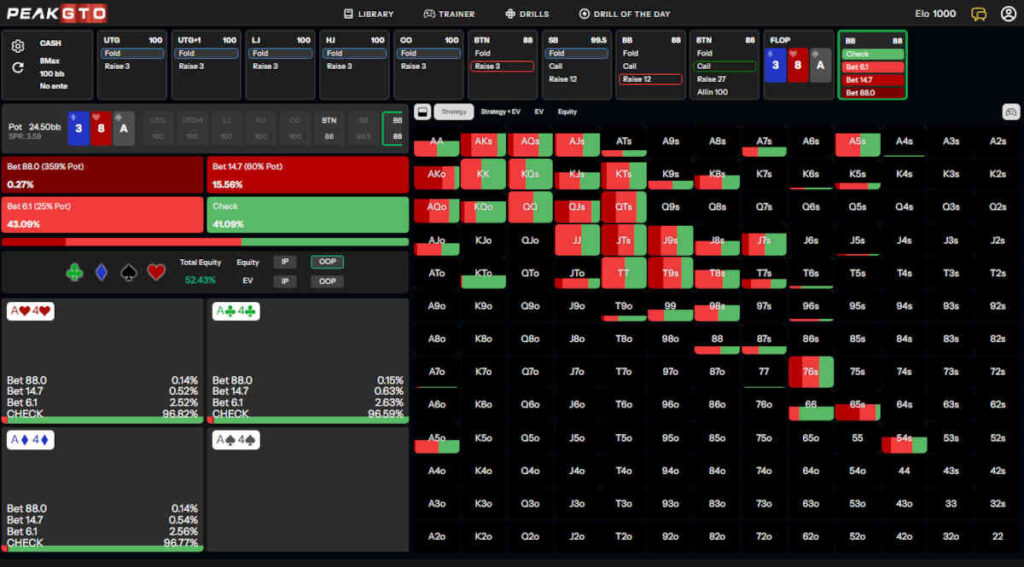Viewport: 1024px width, 567px height.
Task: Select the Bet 14.7 (60% Pot) action
Action: click(308, 175)
